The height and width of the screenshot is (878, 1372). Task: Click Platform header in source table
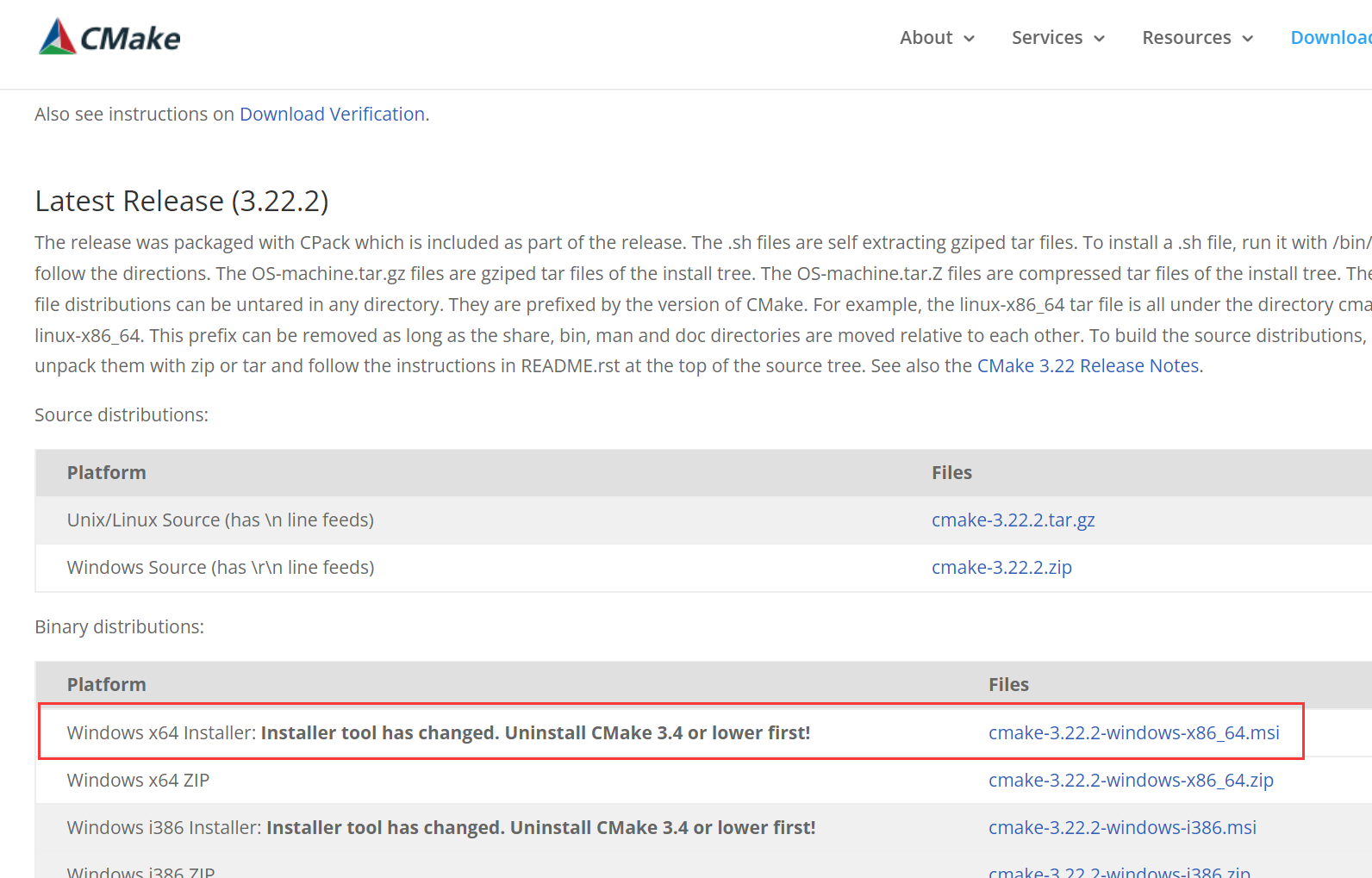click(107, 473)
